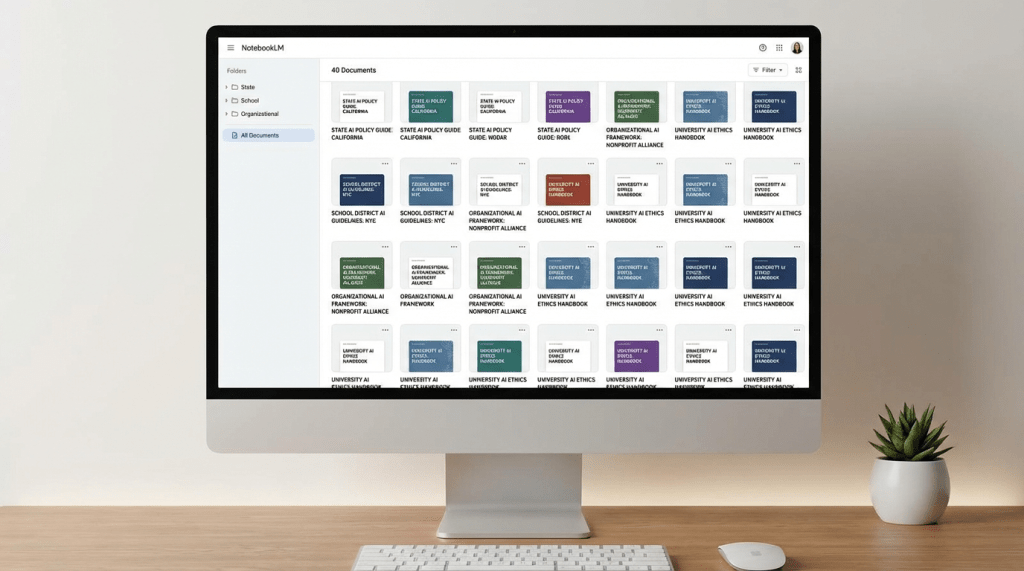Click the School folder icon

click(235, 100)
